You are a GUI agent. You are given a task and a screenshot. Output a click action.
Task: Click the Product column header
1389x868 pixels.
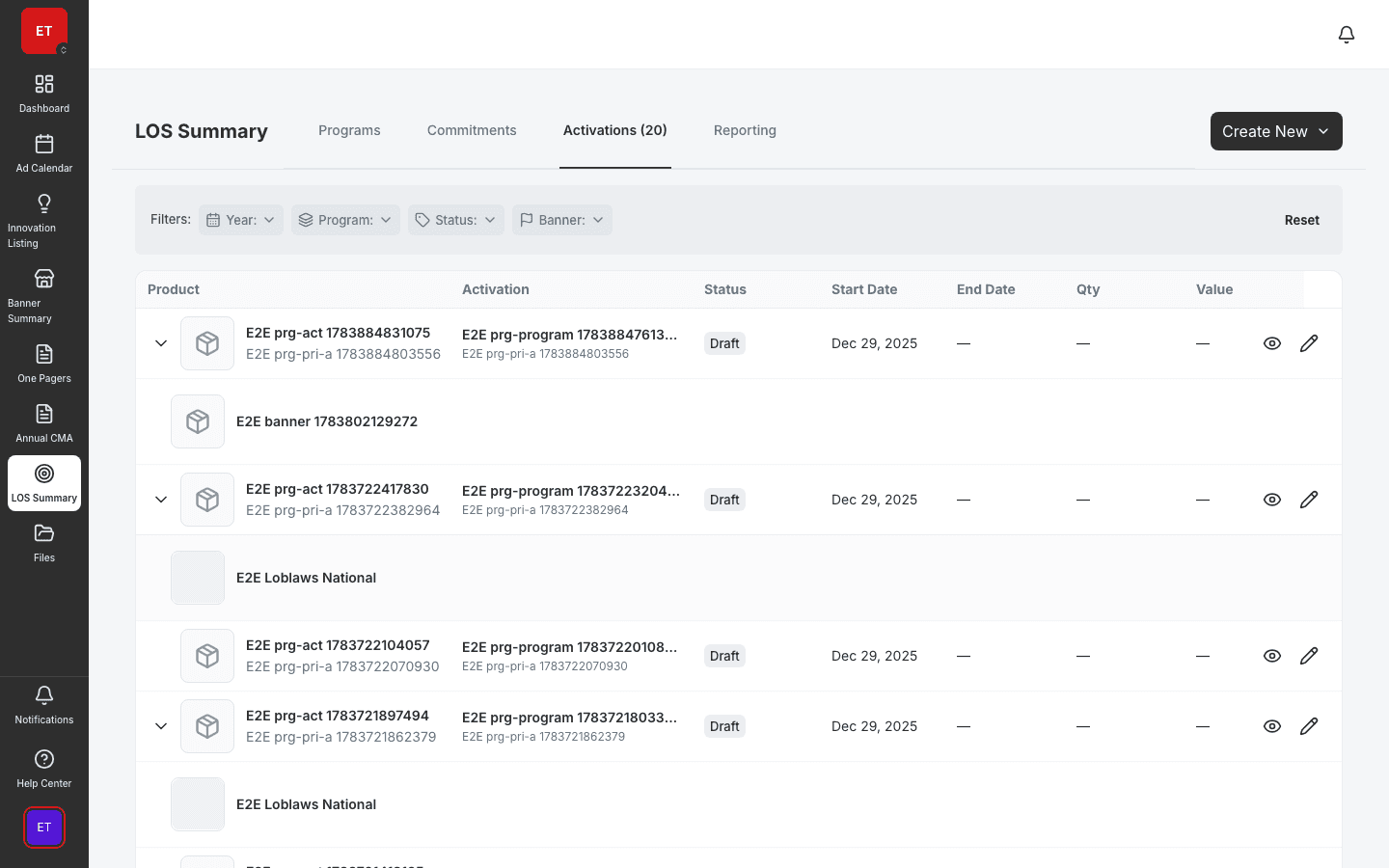[174, 289]
